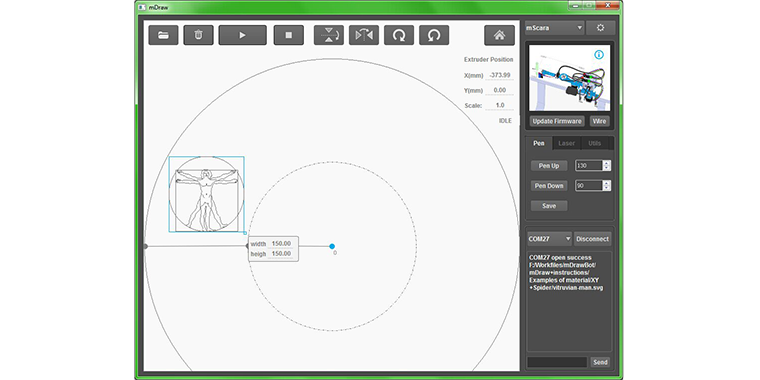Click the Disconnect button

pyautogui.click(x=592, y=239)
